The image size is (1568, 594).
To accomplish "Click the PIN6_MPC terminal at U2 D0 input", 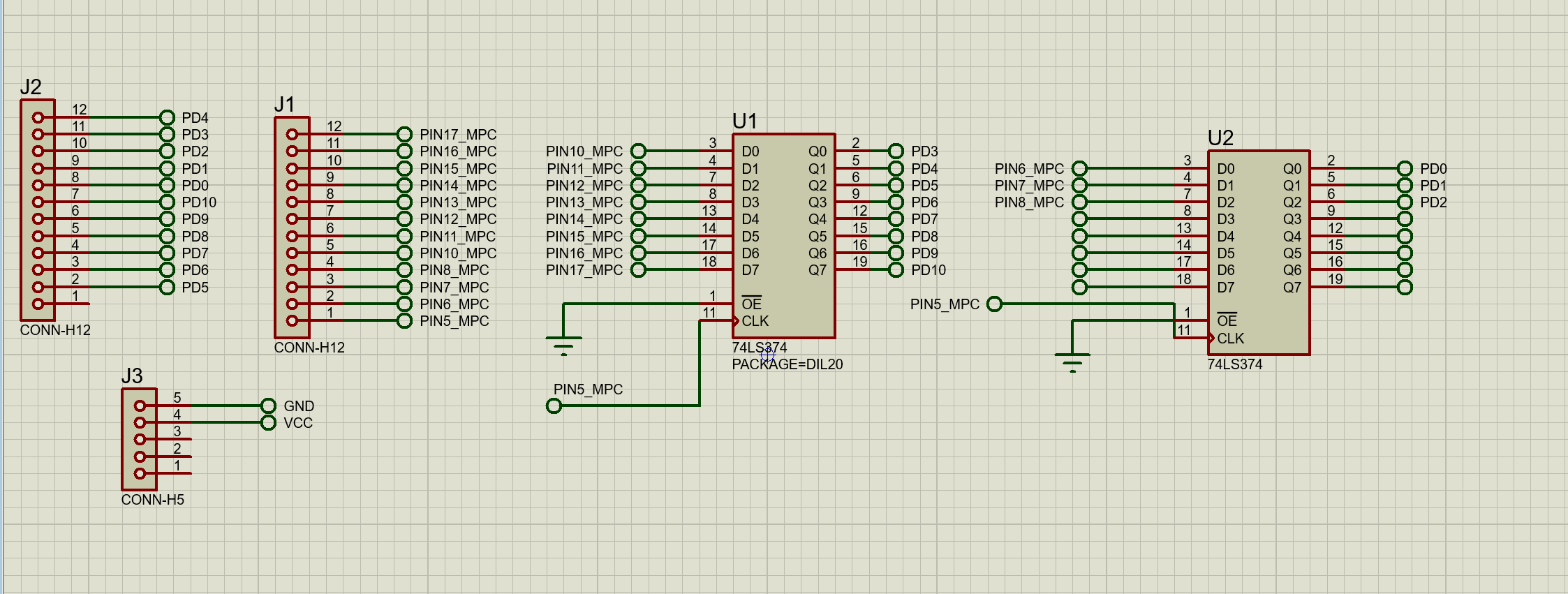I will [1079, 168].
